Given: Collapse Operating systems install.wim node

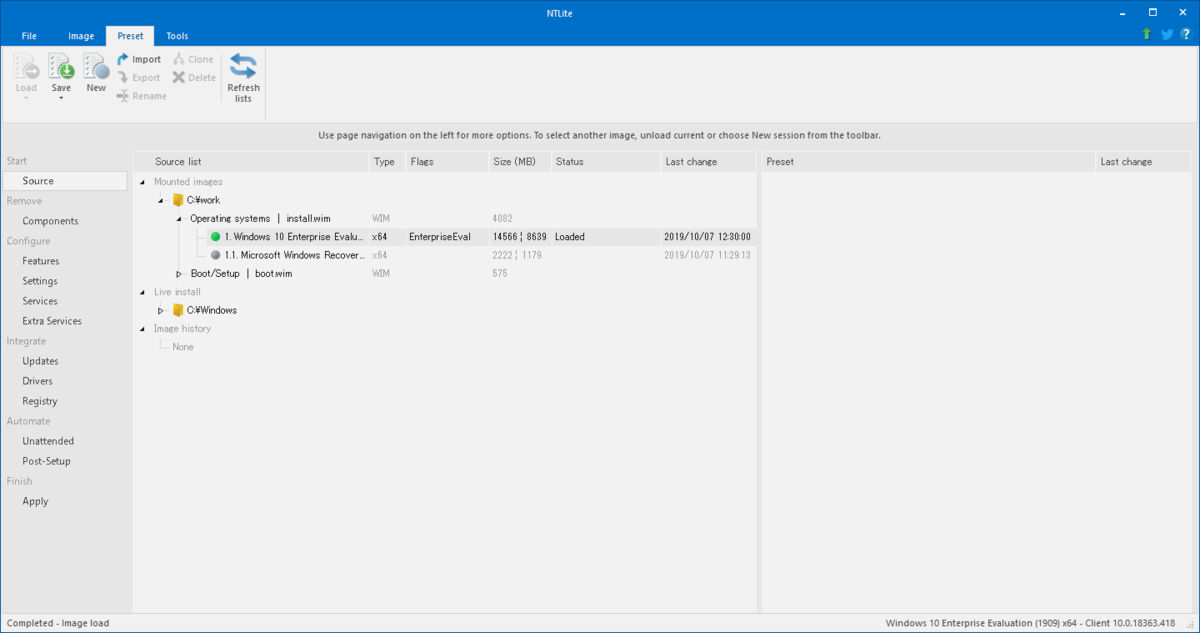Looking at the screenshot, I should click(179, 219).
